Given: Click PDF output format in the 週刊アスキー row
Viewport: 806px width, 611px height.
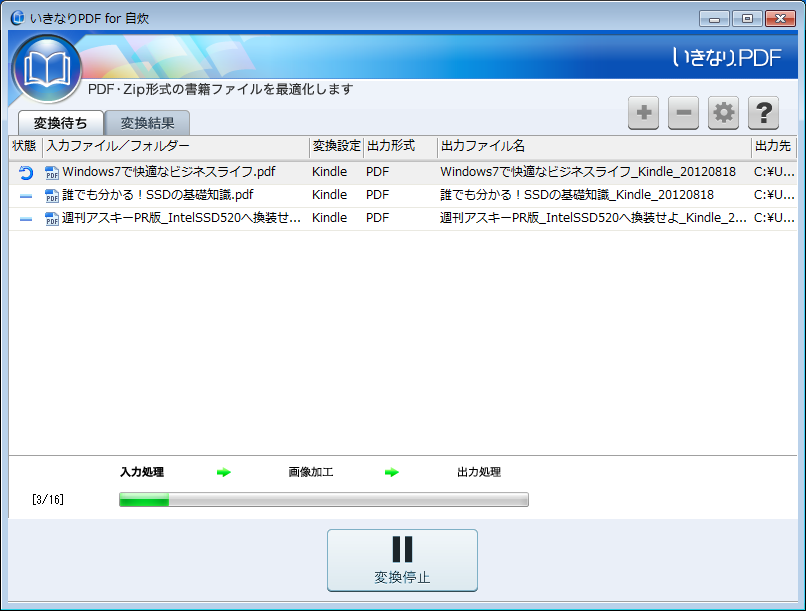Looking at the screenshot, I should tap(377, 218).
